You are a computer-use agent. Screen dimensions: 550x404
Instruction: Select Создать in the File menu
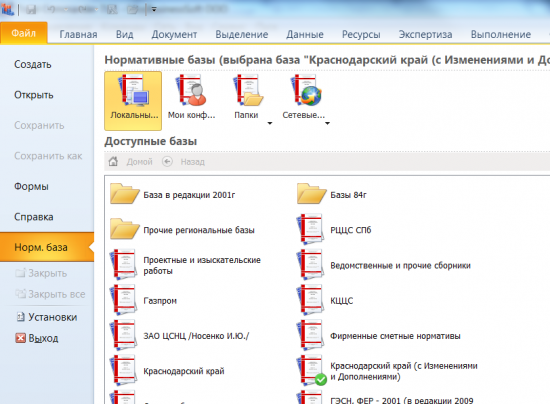point(33,65)
